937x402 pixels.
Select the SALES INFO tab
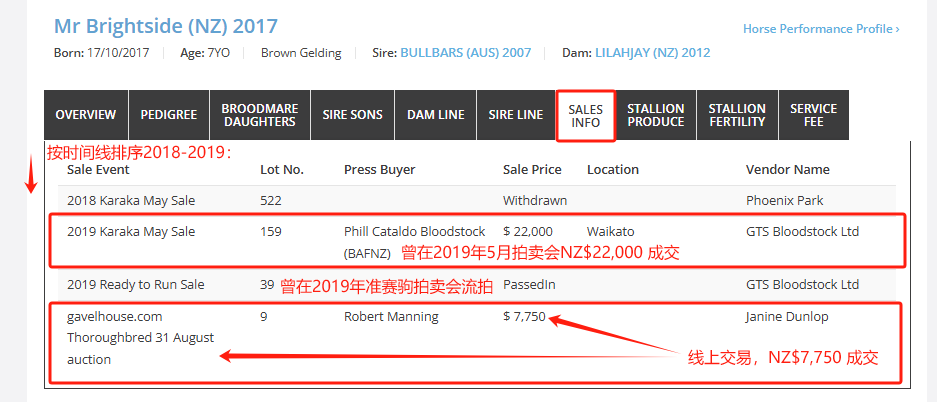586,116
